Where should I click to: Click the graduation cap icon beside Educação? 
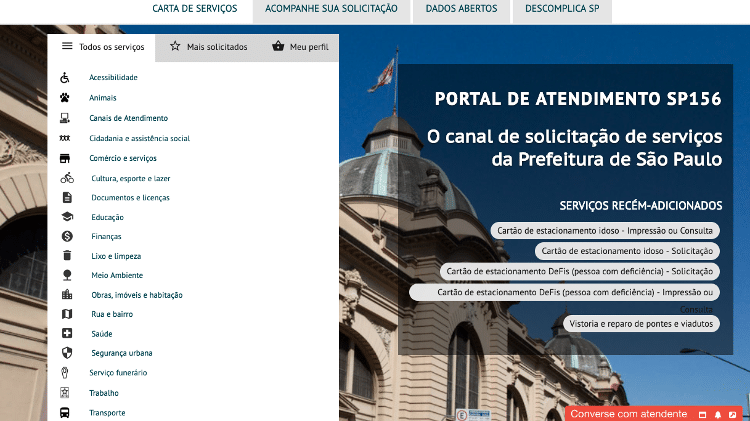coord(67,217)
